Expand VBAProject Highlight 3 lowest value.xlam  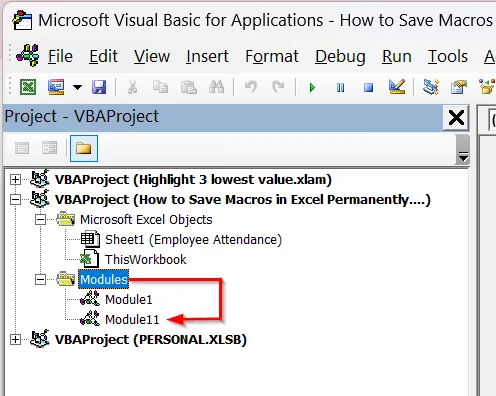15,179
